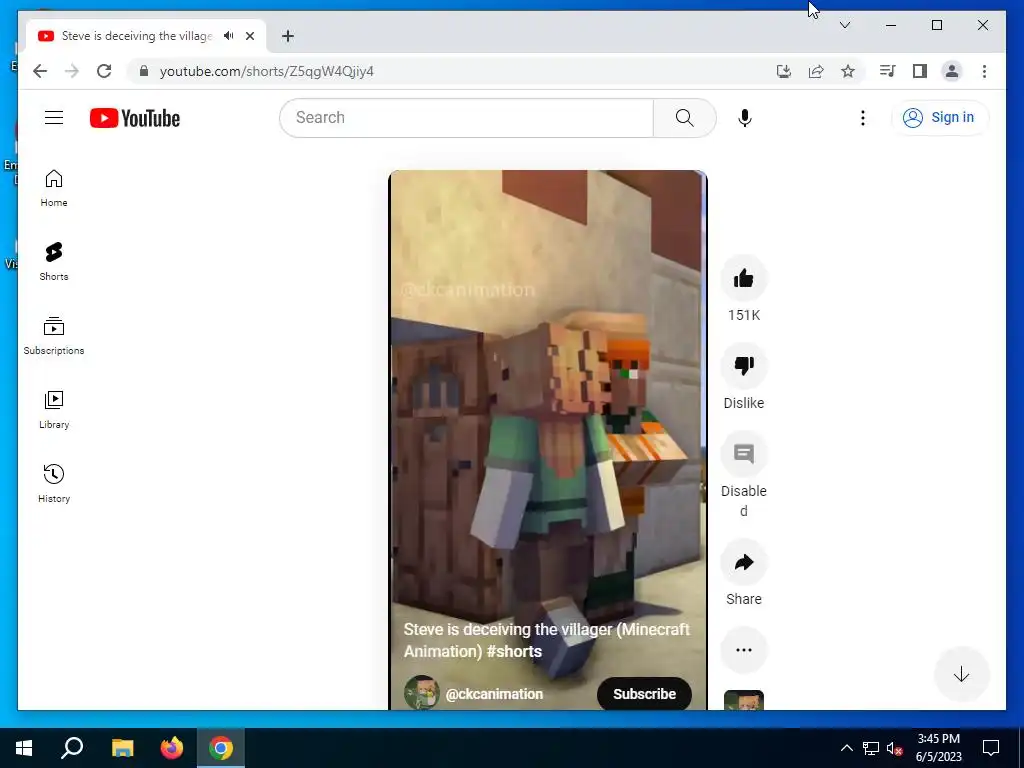Go to Home in sidebar
This screenshot has height=768, width=1024.
(x=54, y=188)
